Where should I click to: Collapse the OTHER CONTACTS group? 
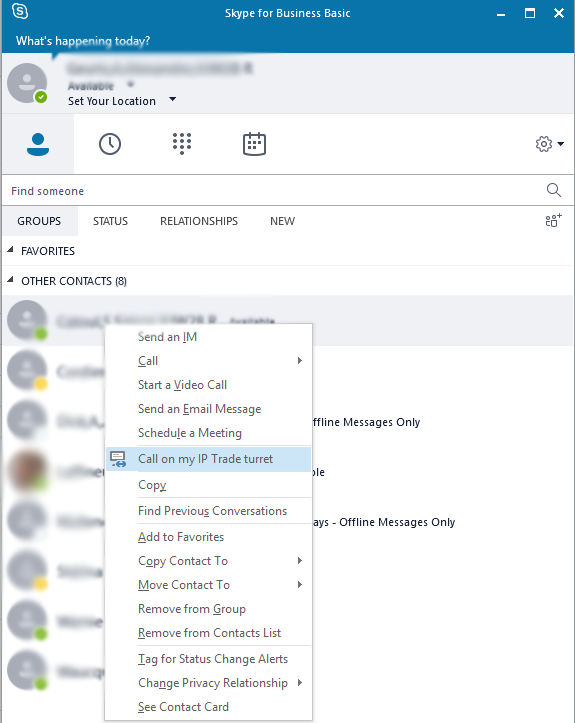coord(10,280)
